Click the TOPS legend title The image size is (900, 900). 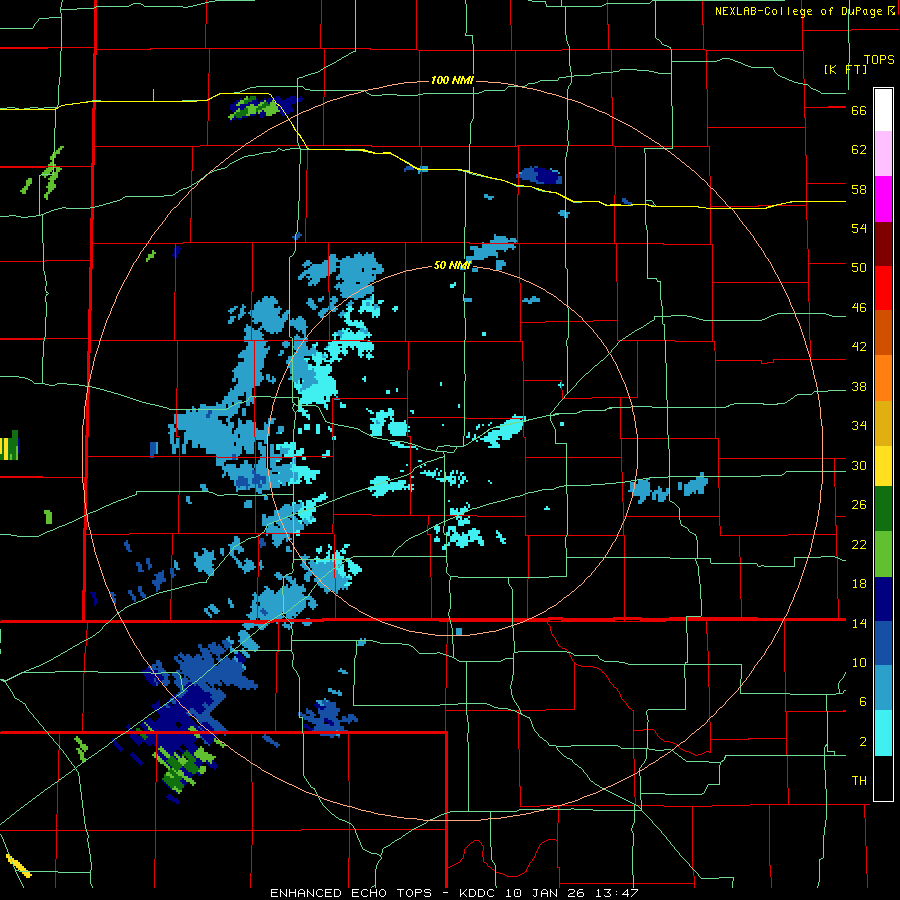[x=879, y=60]
